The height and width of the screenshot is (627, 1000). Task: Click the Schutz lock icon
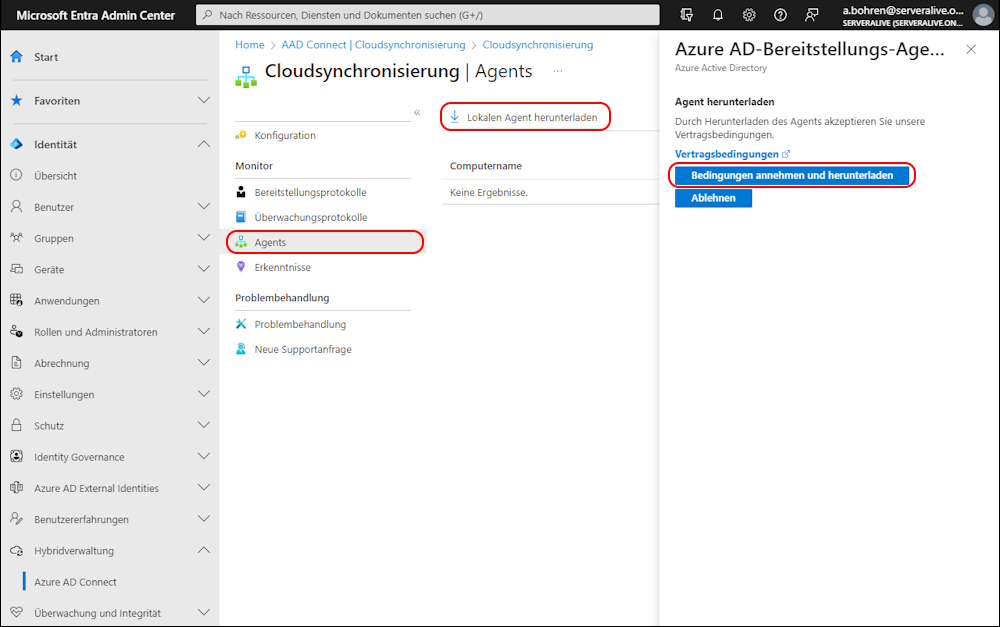17,425
